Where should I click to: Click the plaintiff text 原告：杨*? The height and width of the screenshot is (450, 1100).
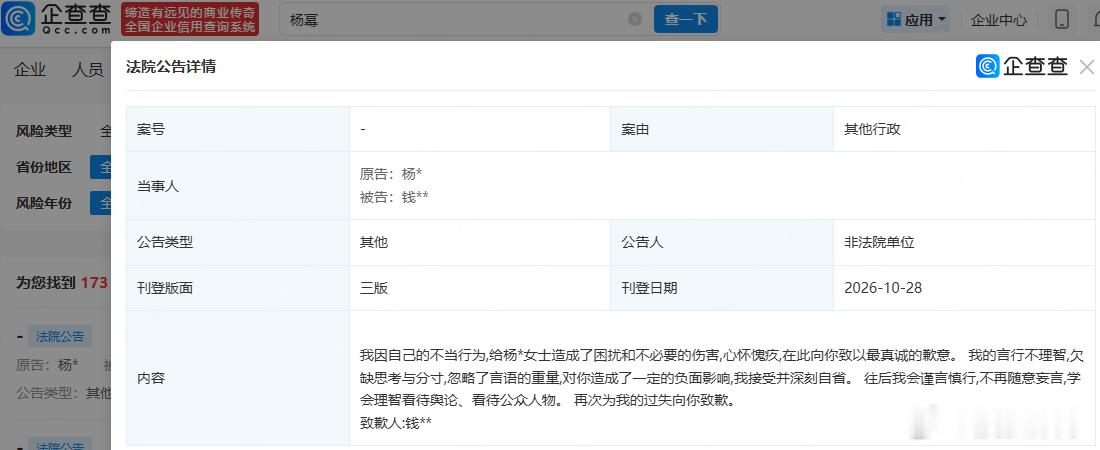coord(391,173)
